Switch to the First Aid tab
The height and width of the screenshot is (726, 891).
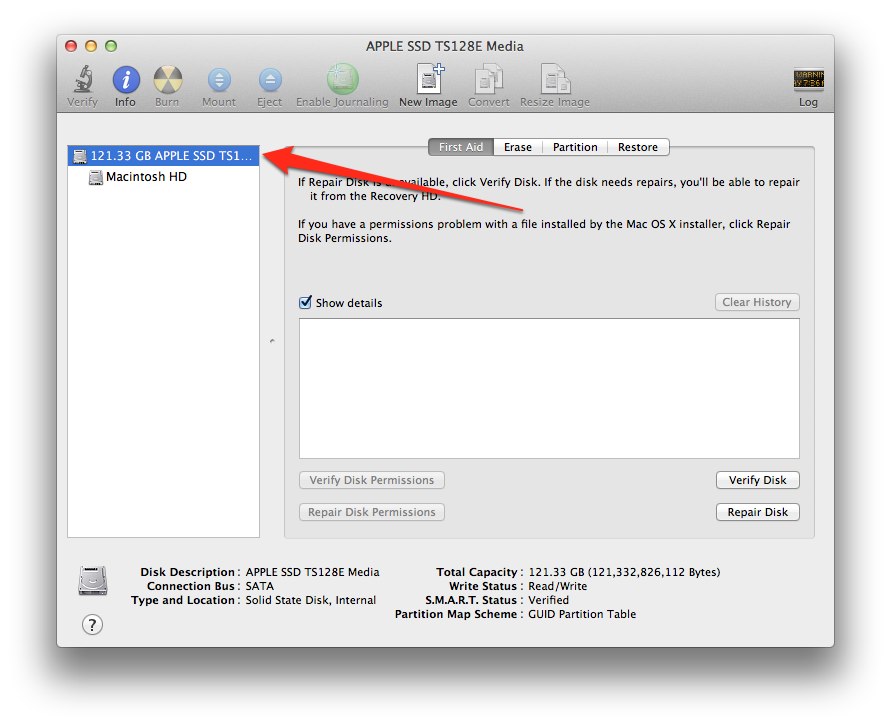coord(461,147)
